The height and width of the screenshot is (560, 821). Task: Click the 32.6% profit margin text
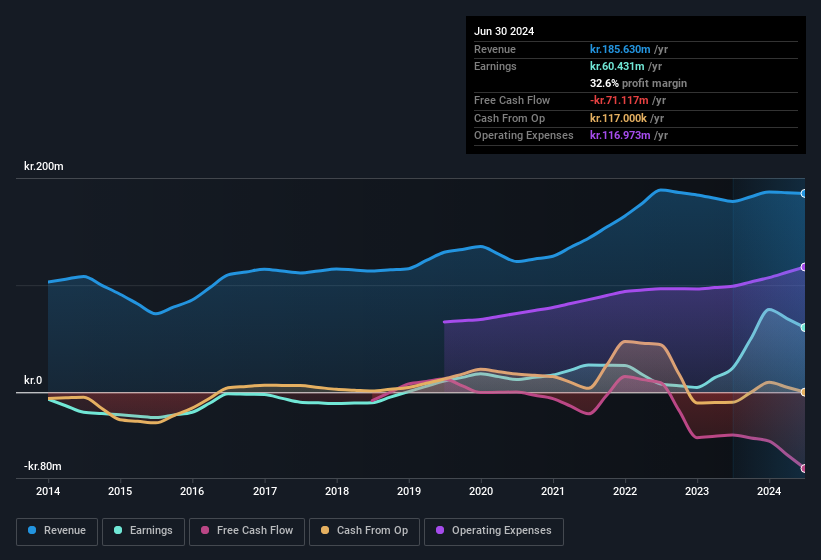click(638, 83)
